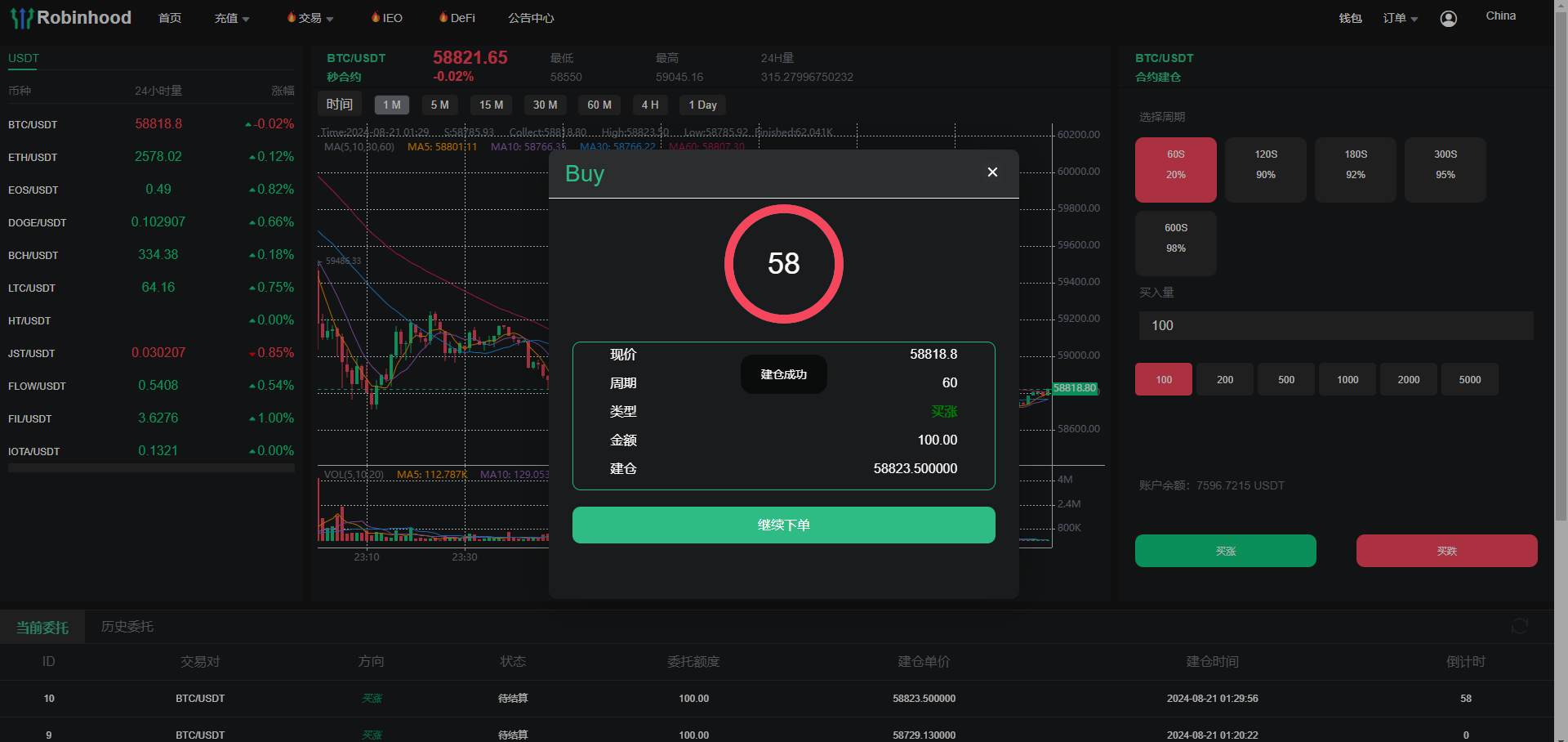Click the 继续下单 continue ordering button
The width and height of the screenshot is (1568, 742).
(784, 525)
